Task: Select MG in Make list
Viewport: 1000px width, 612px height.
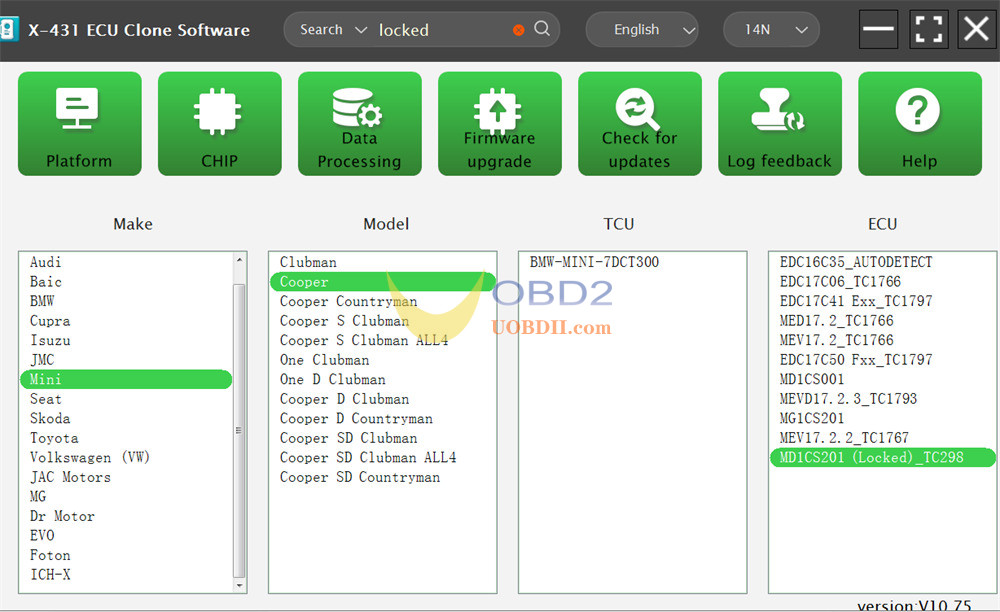Action: coord(126,497)
